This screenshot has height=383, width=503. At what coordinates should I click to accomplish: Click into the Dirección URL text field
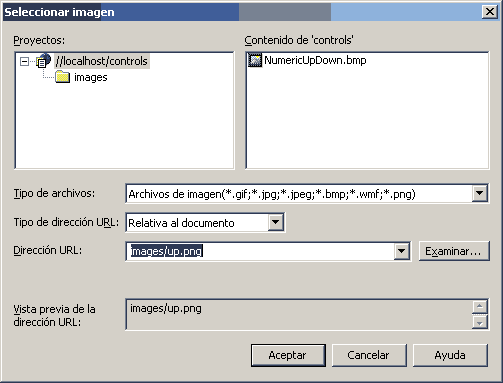260,251
